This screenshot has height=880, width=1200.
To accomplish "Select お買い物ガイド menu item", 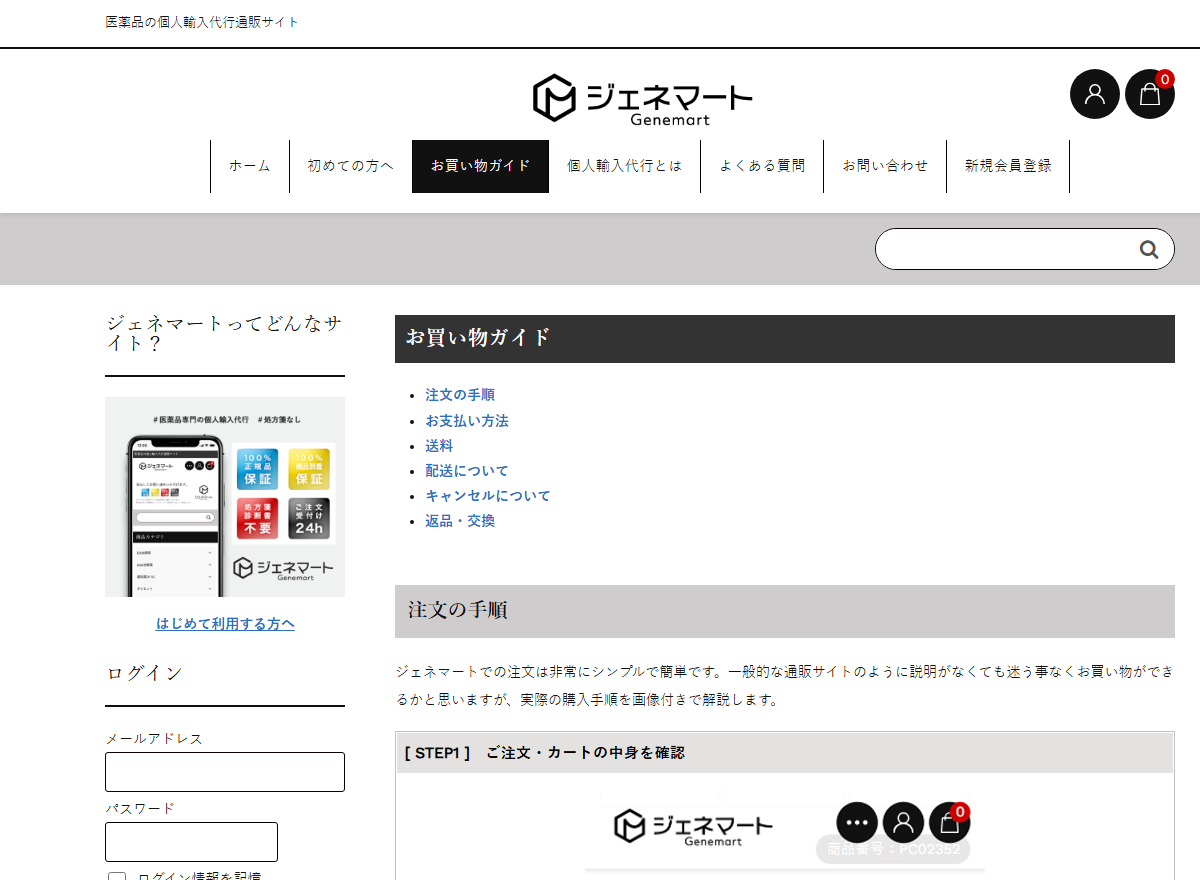I will 481,166.
